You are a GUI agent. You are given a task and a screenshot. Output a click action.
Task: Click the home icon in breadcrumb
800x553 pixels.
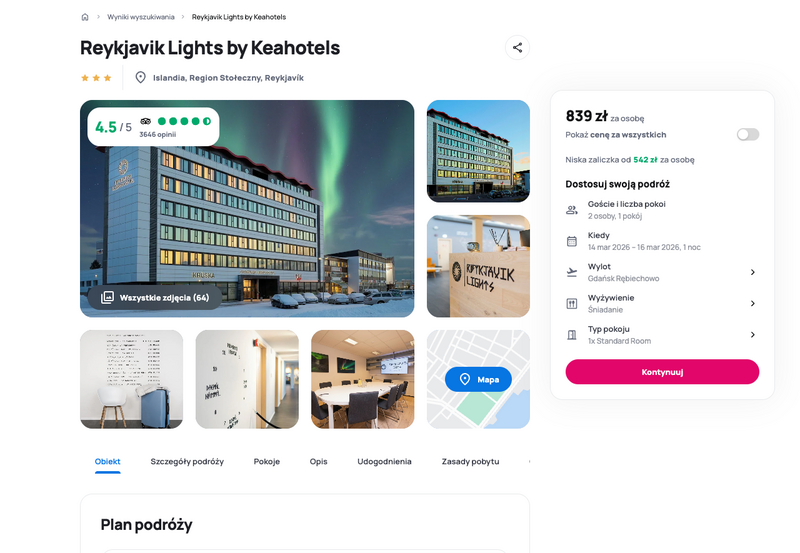(x=85, y=17)
